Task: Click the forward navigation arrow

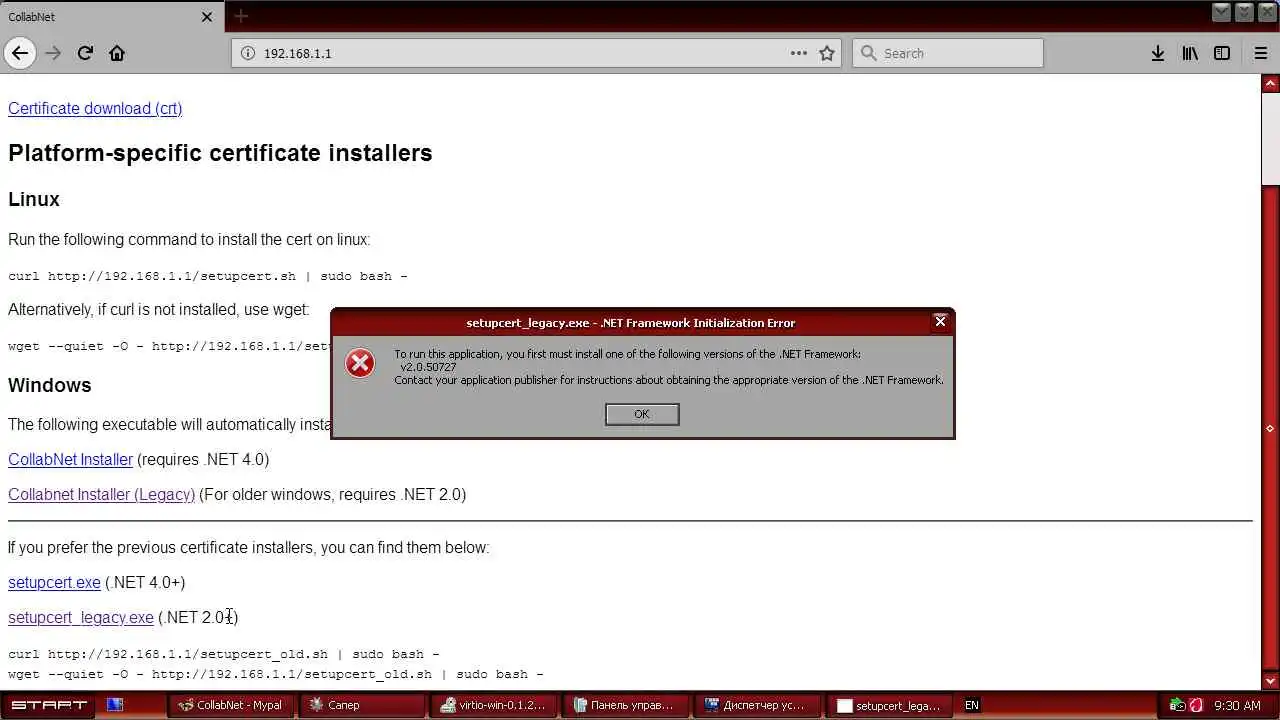Action: click(53, 53)
